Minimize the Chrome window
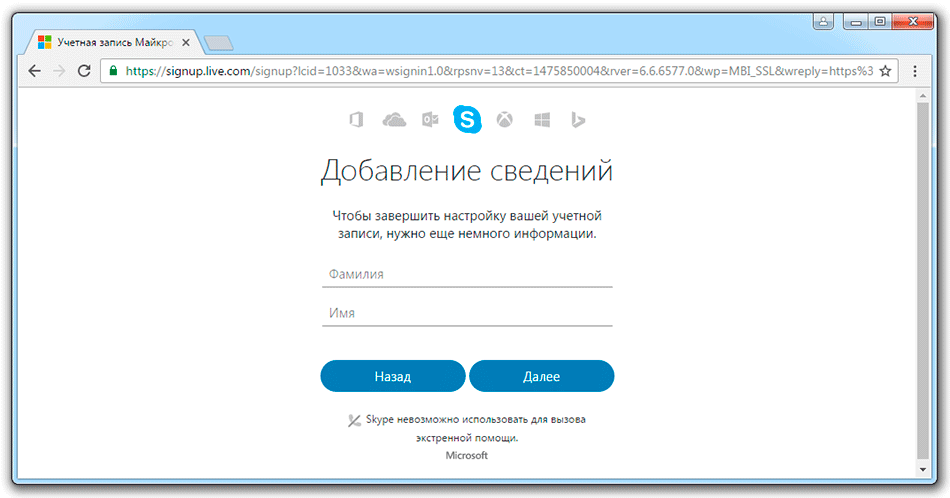950x498 pixels. point(855,22)
